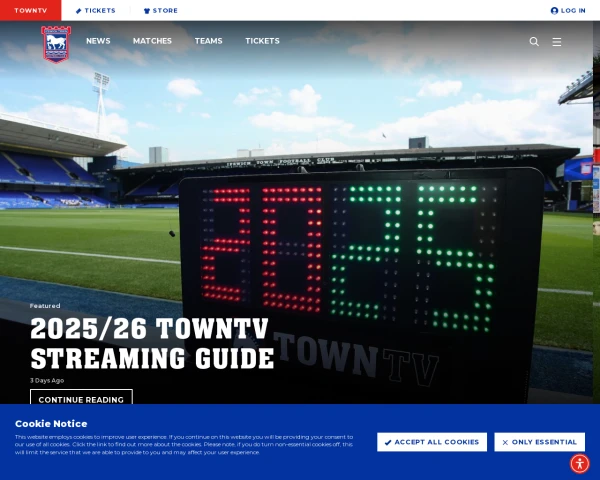Viewport: 600px width, 480px height.
Task: Open the TOWNTV red tab
Action: (31, 10)
